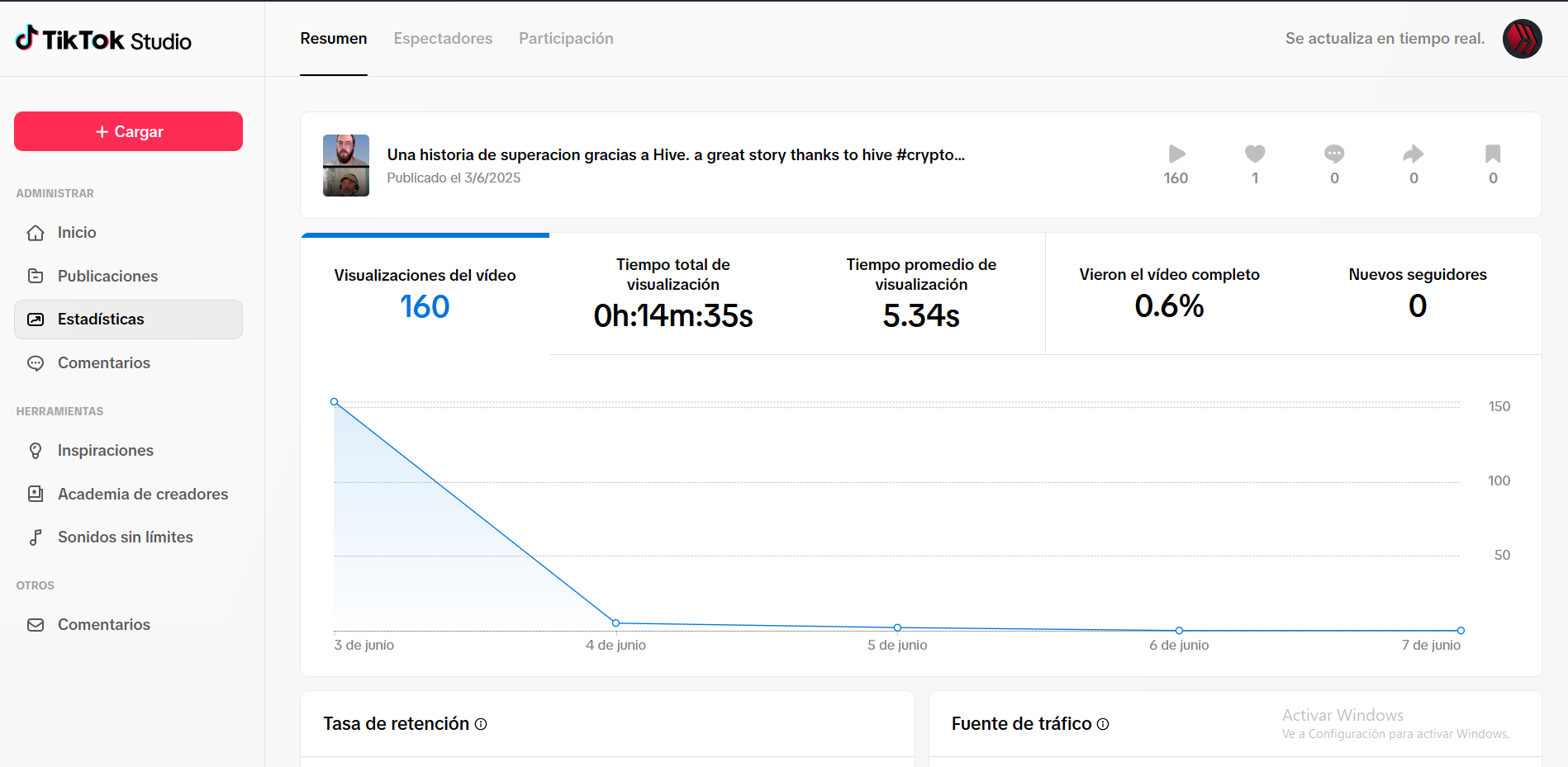Click the Publicaciones folder icon
Image resolution: width=1568 pixels, height=767 pixels.
click(x=36, y=276)
